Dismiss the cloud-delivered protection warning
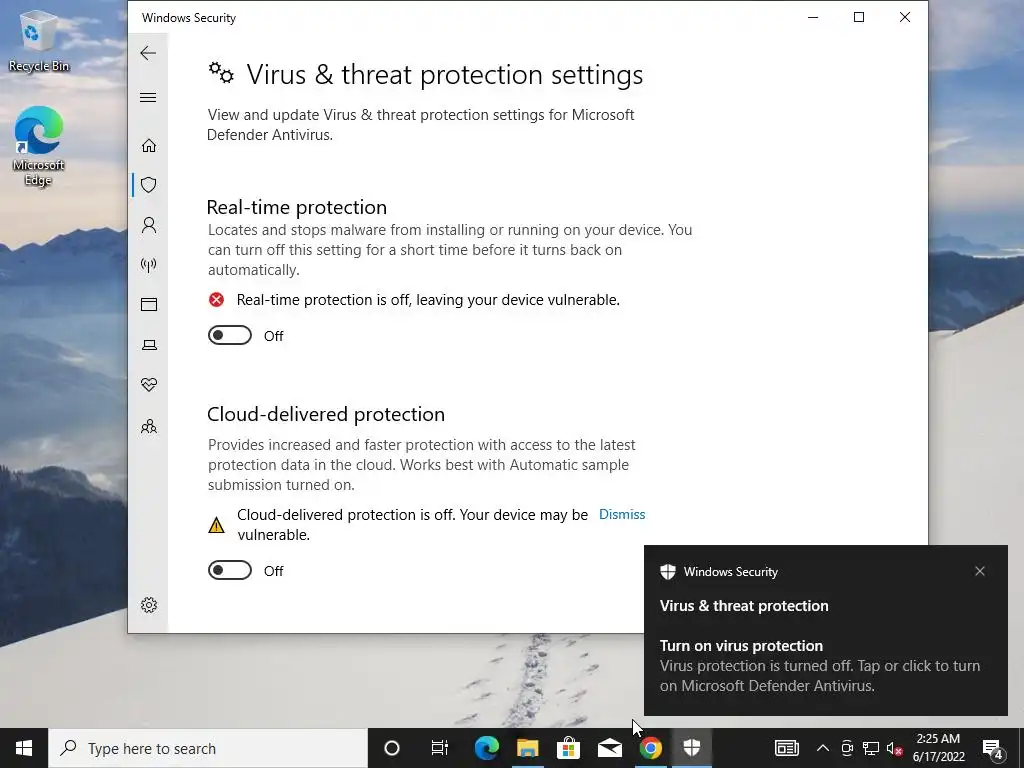This screenshot has width=1024, height=768. (622, 515)
